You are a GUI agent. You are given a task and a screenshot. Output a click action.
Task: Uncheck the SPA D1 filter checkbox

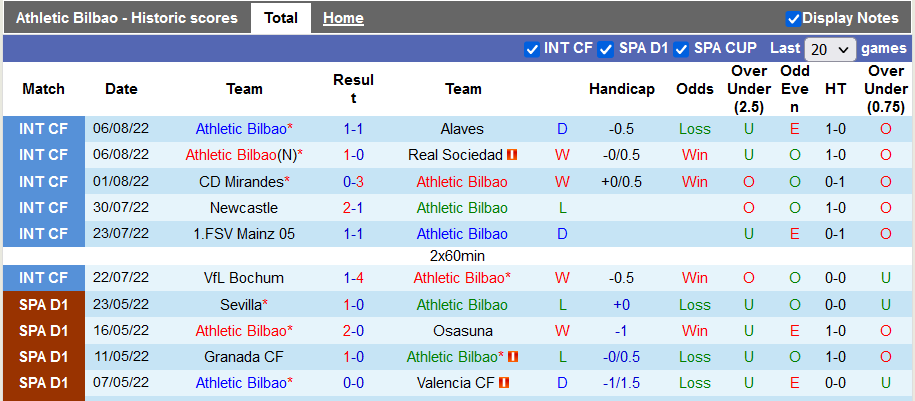(606, 48)
